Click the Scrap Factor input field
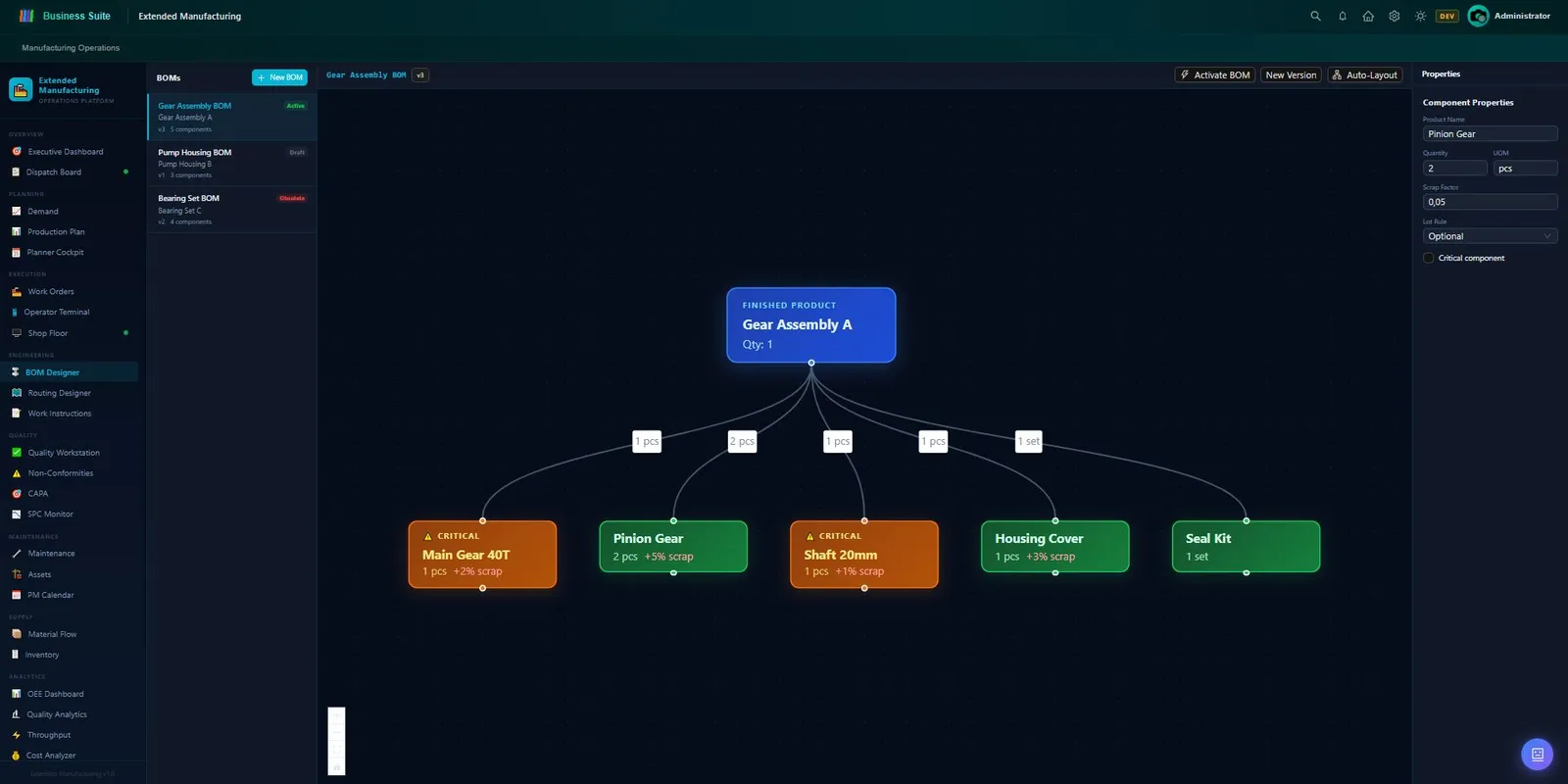The image size is (1568, 784). click(x=1490, y=202)
